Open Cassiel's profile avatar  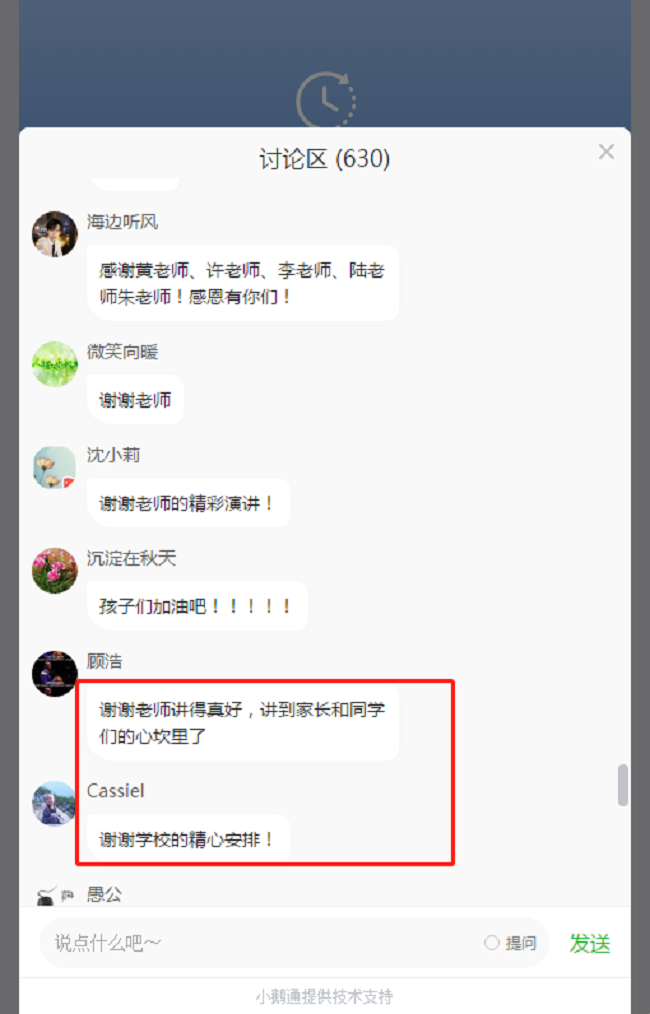[55, 803]
